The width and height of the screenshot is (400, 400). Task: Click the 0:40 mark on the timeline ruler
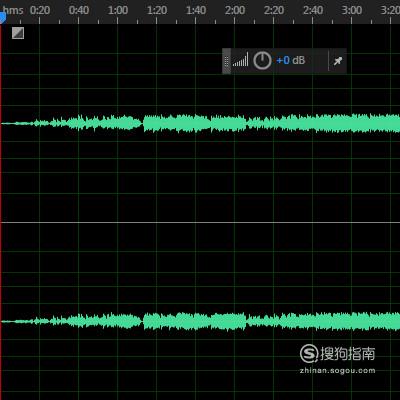click(79, 10)
